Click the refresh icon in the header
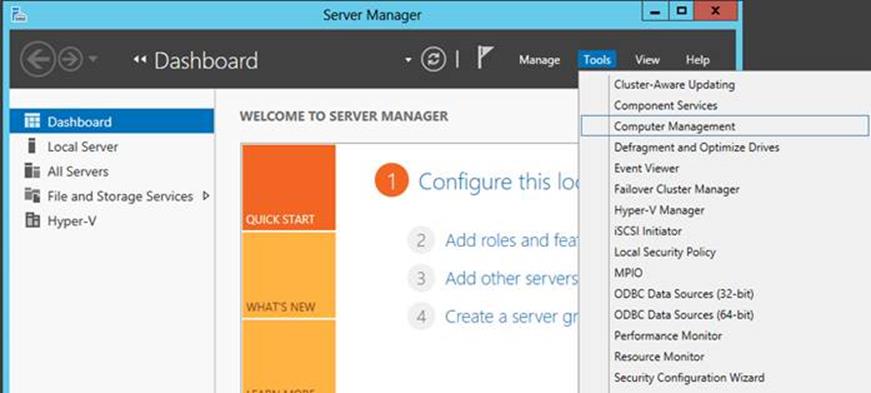The image size is (871, 393). [x=433, y=59]
